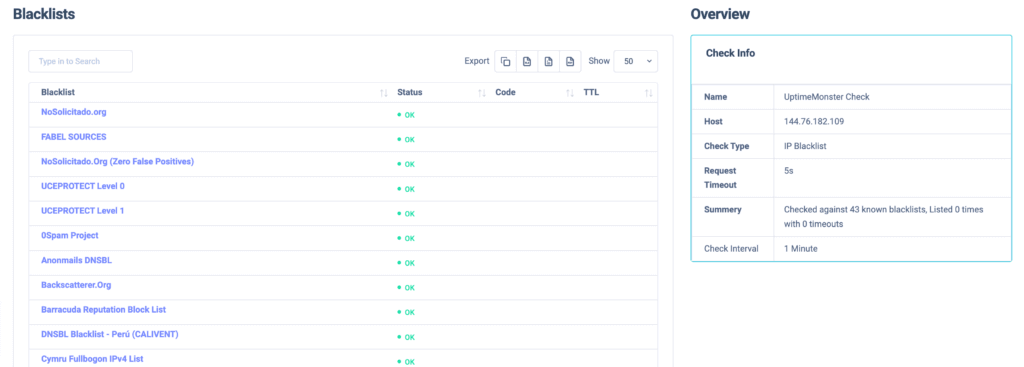Click OK status in Backscatterer.Org row
This screenshot has height=367, width=1024.
[x=406, y=287]
